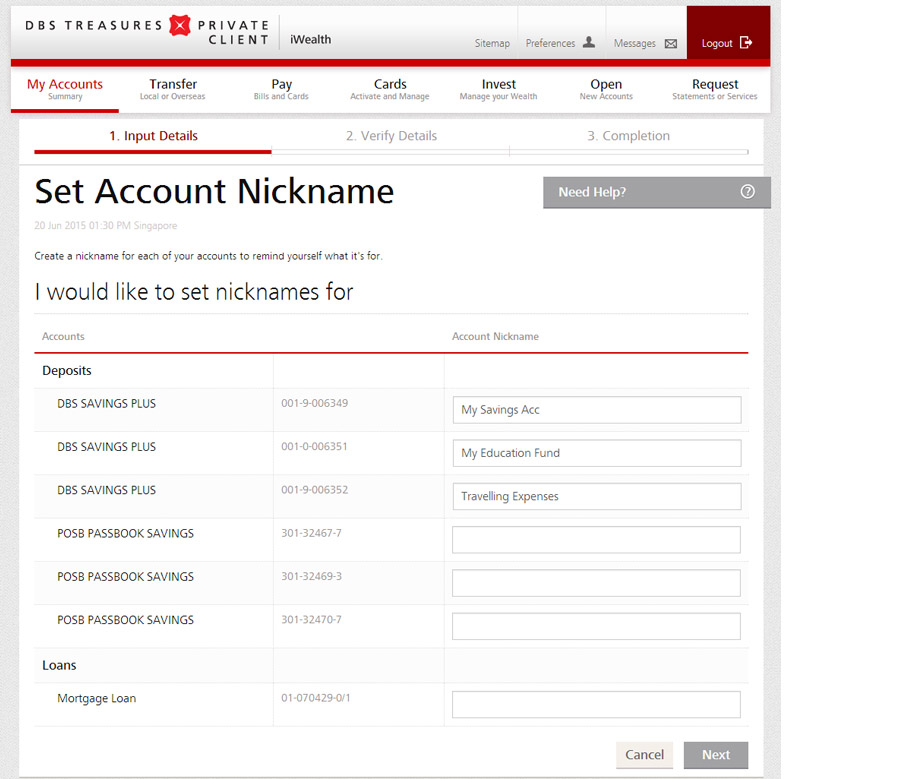
Task: Click the Deposits section heading
Action: pyautogui.click(x=67, y=370)
